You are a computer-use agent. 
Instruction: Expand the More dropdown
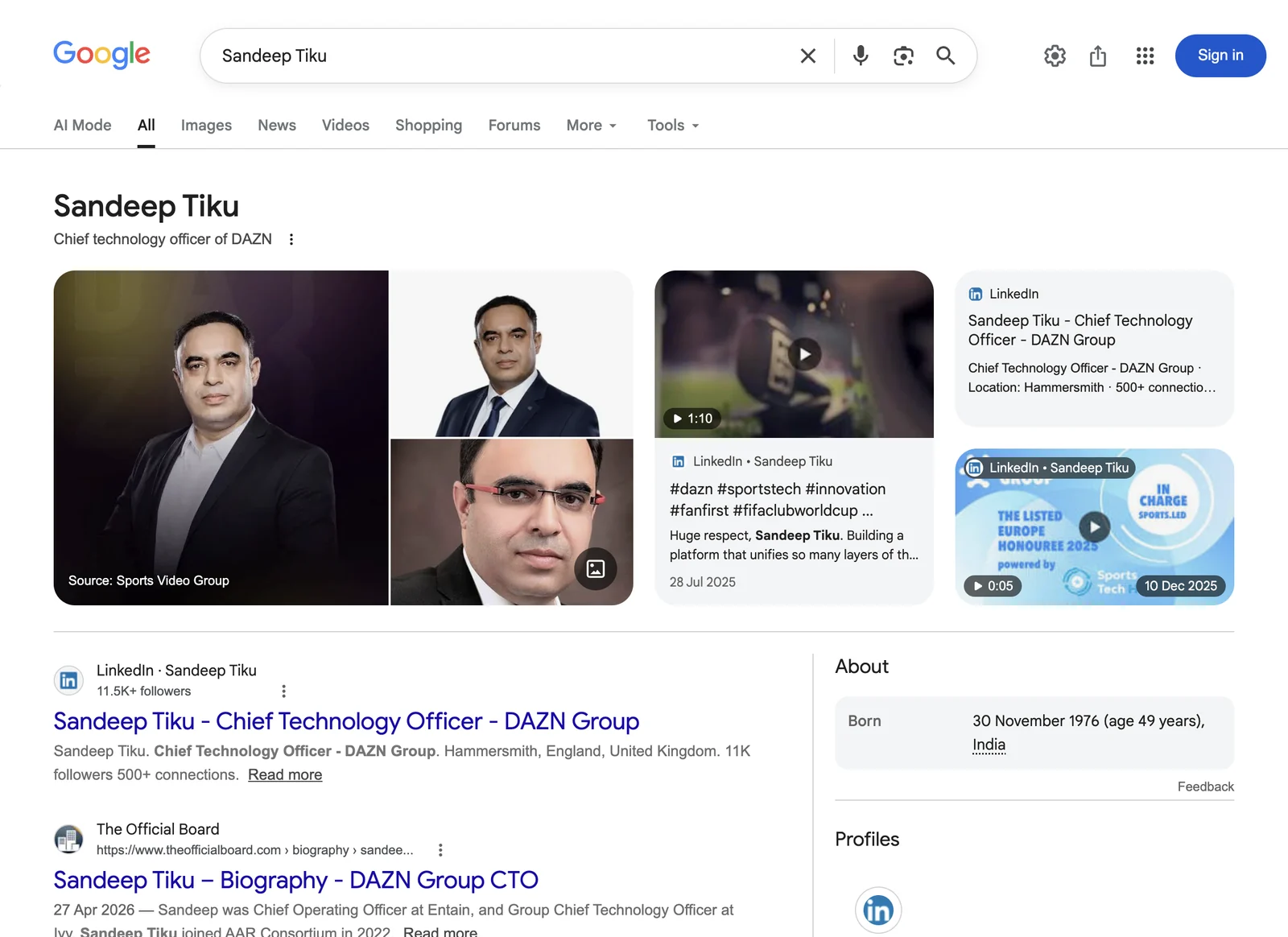click(x=592, y=125)
